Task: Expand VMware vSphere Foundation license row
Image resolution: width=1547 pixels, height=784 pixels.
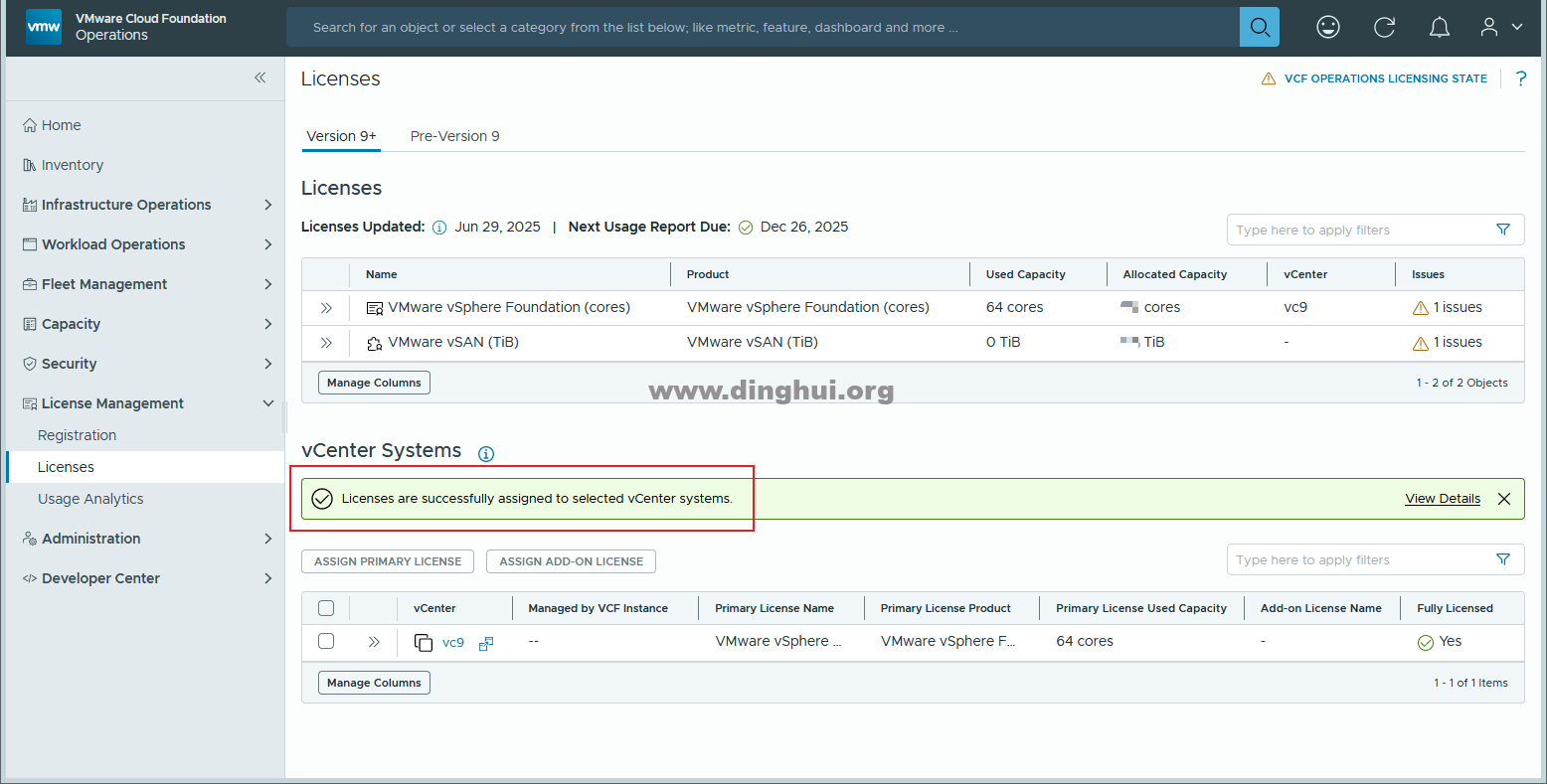Action: [x=326, y=308]
